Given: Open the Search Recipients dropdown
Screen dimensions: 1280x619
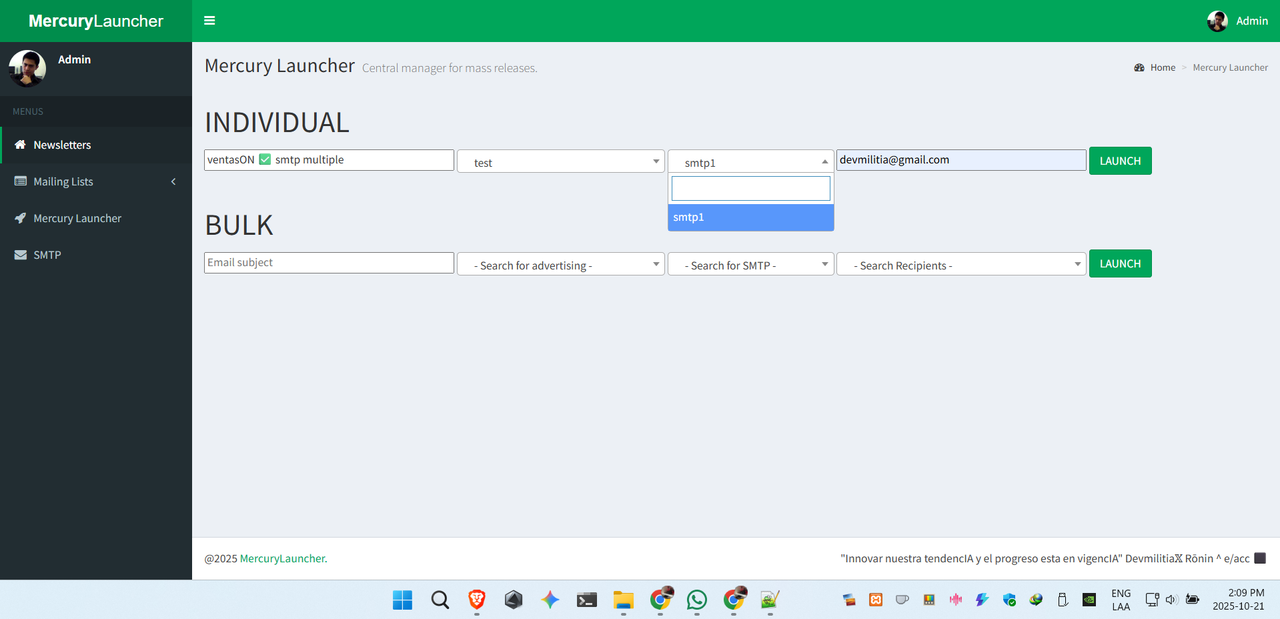Looking at the screenshot, I should tap(961, 265).
